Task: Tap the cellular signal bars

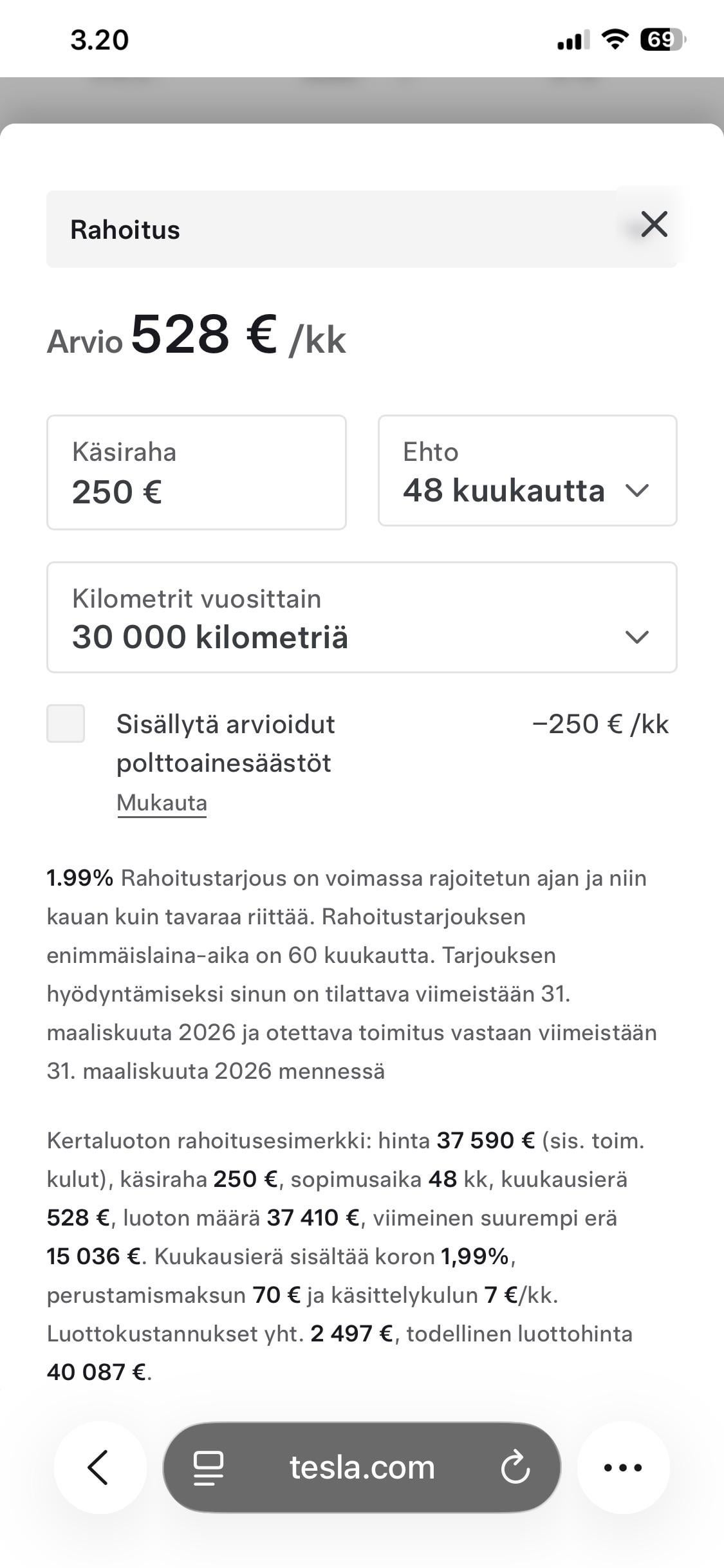Action: pos(573,41)
